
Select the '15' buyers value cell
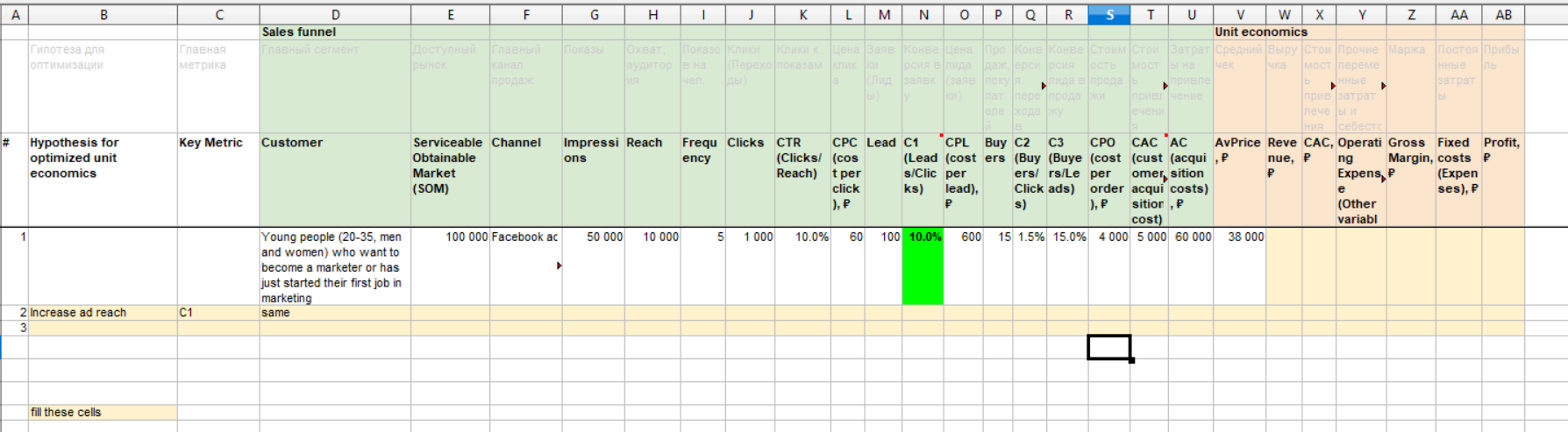point(998,266)
